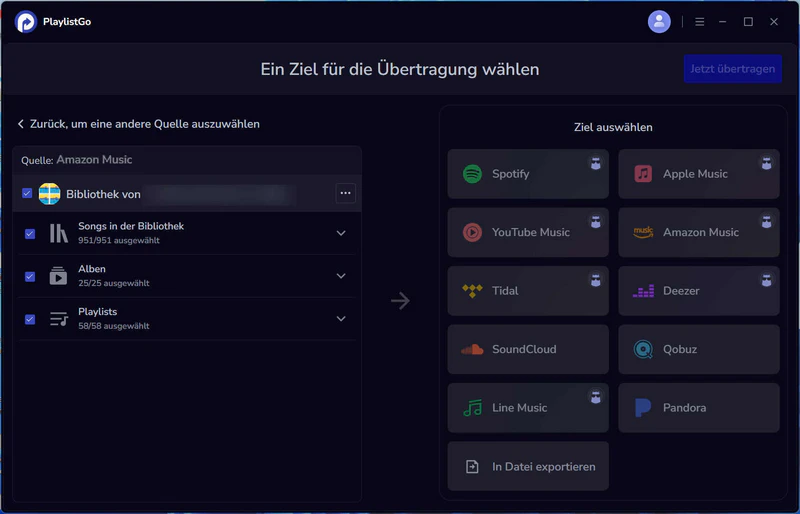Screen dimensions: 800x514
Task: Click the Pandora logo icon
Action: 643,408
